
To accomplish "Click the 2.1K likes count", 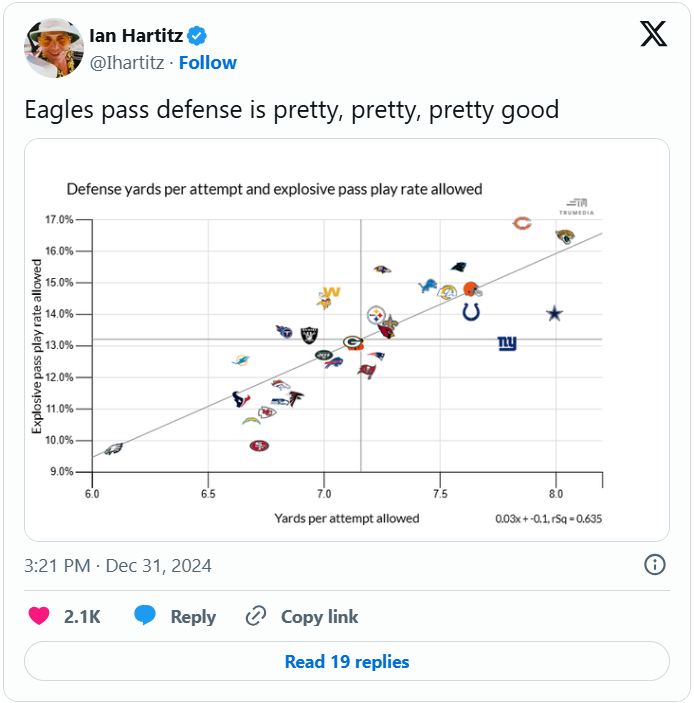I will pos(82,617).
